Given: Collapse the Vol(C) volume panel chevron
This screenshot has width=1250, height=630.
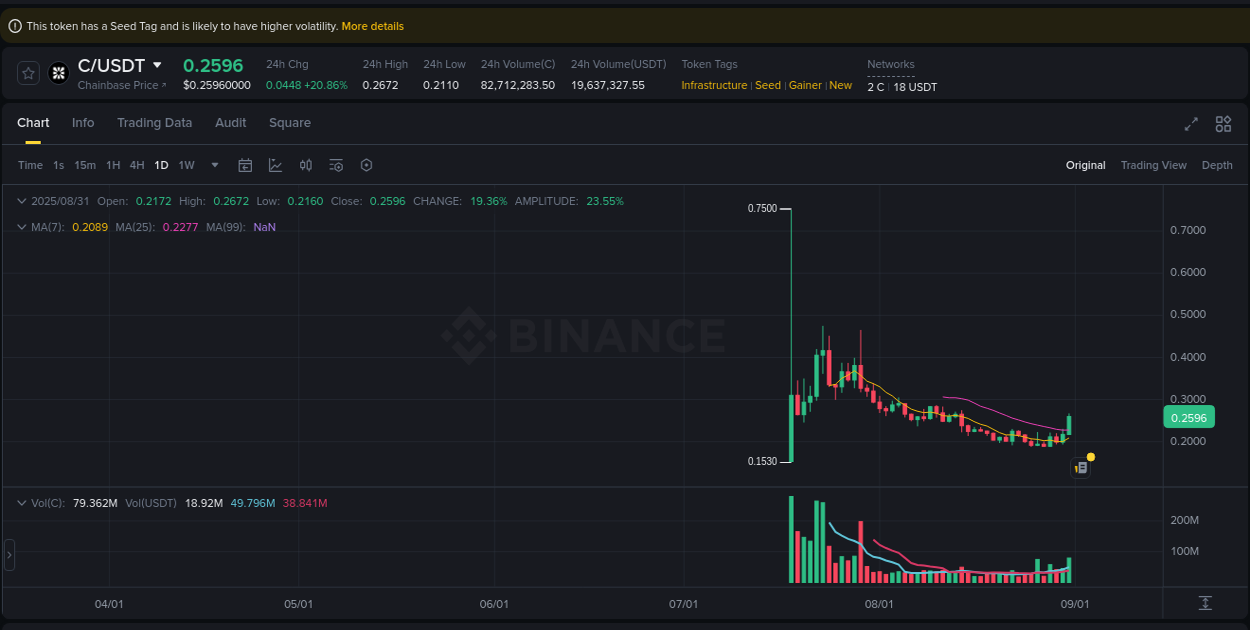Looking at the screenshot, I should 21,503.
